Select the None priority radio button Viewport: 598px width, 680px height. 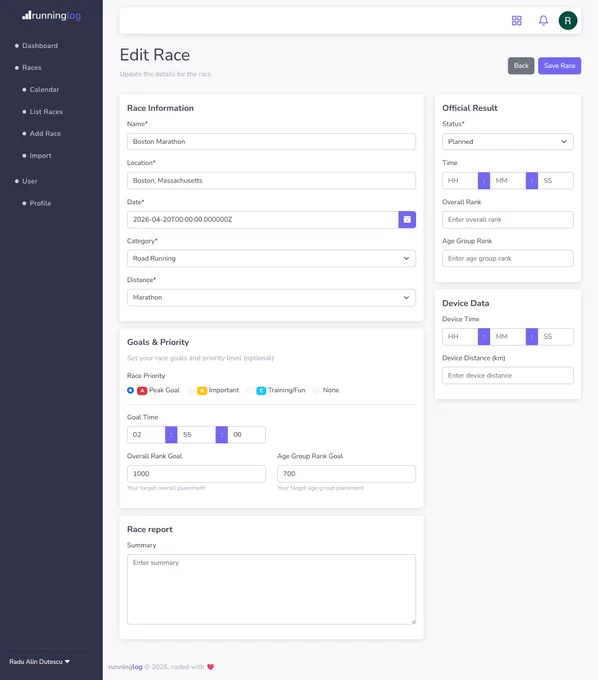click(316, 390)
